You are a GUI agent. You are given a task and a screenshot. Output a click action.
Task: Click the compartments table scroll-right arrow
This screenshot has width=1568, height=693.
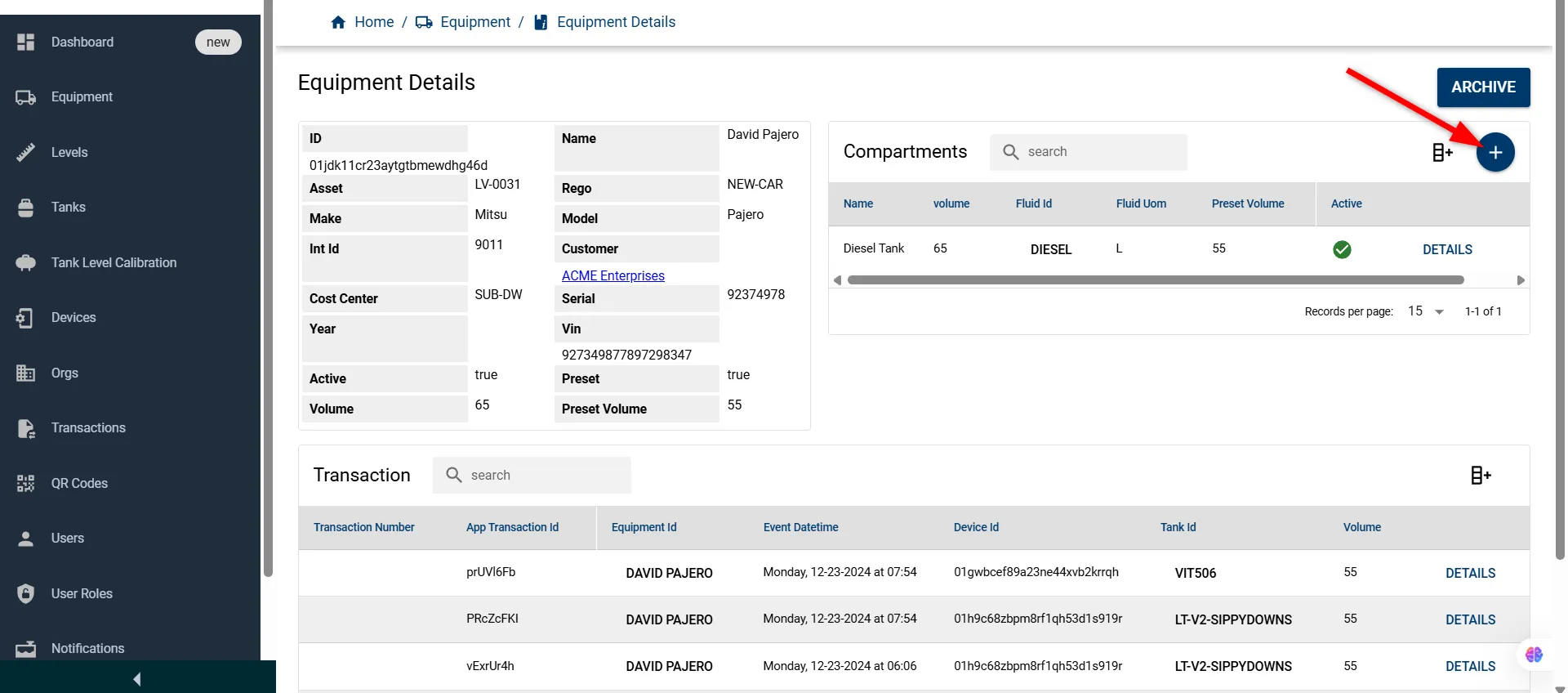(1521, 280)
